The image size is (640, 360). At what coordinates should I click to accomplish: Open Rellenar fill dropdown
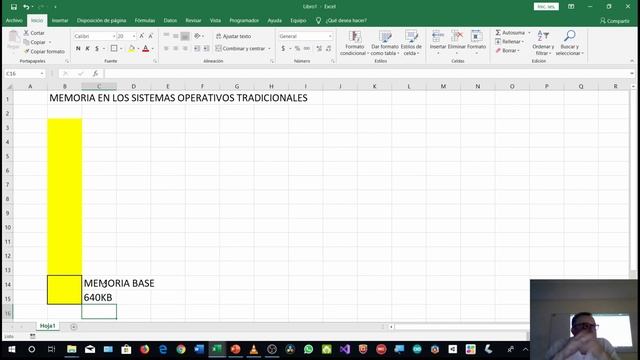(509, 42)
